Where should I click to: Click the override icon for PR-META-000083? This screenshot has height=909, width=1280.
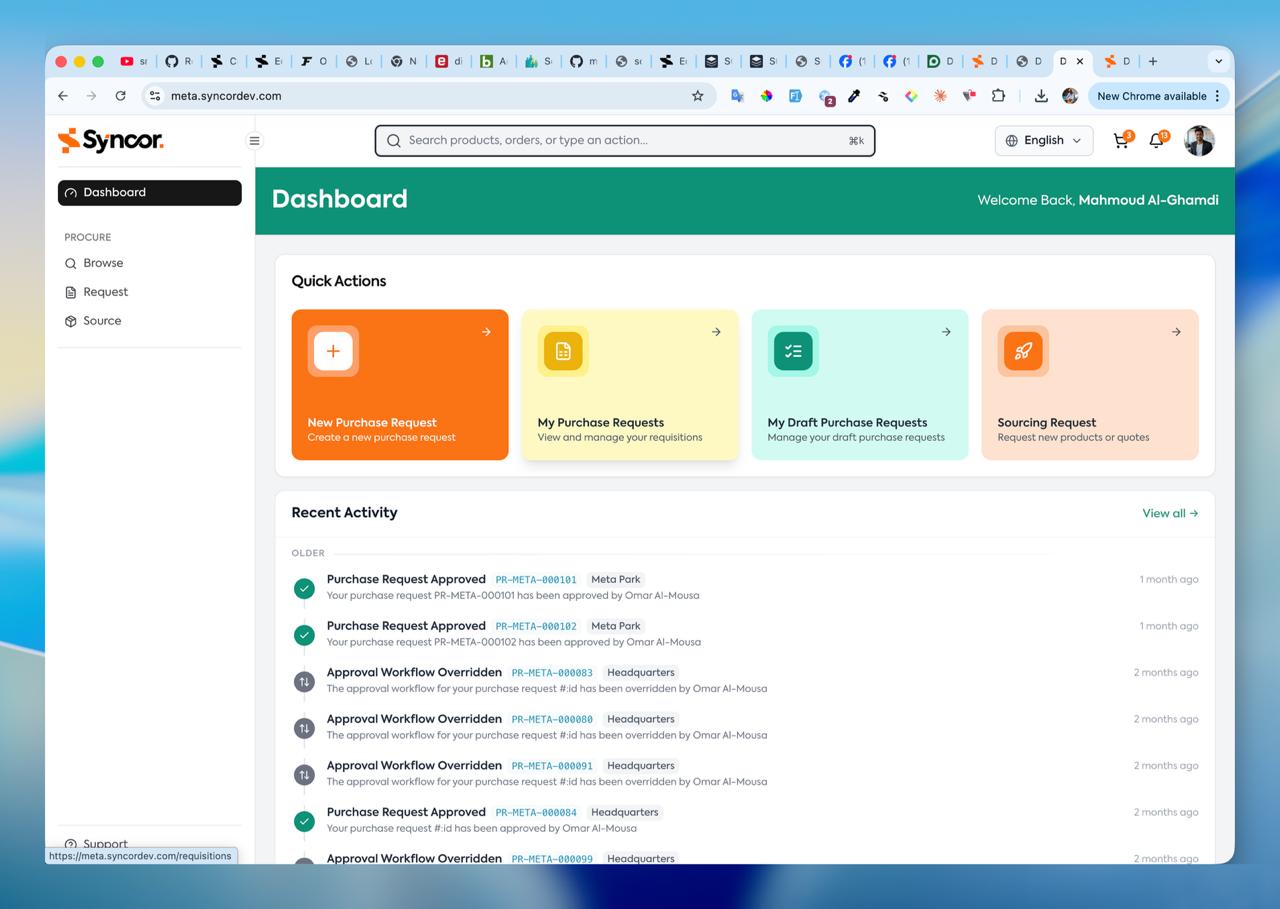click(304, 682)
